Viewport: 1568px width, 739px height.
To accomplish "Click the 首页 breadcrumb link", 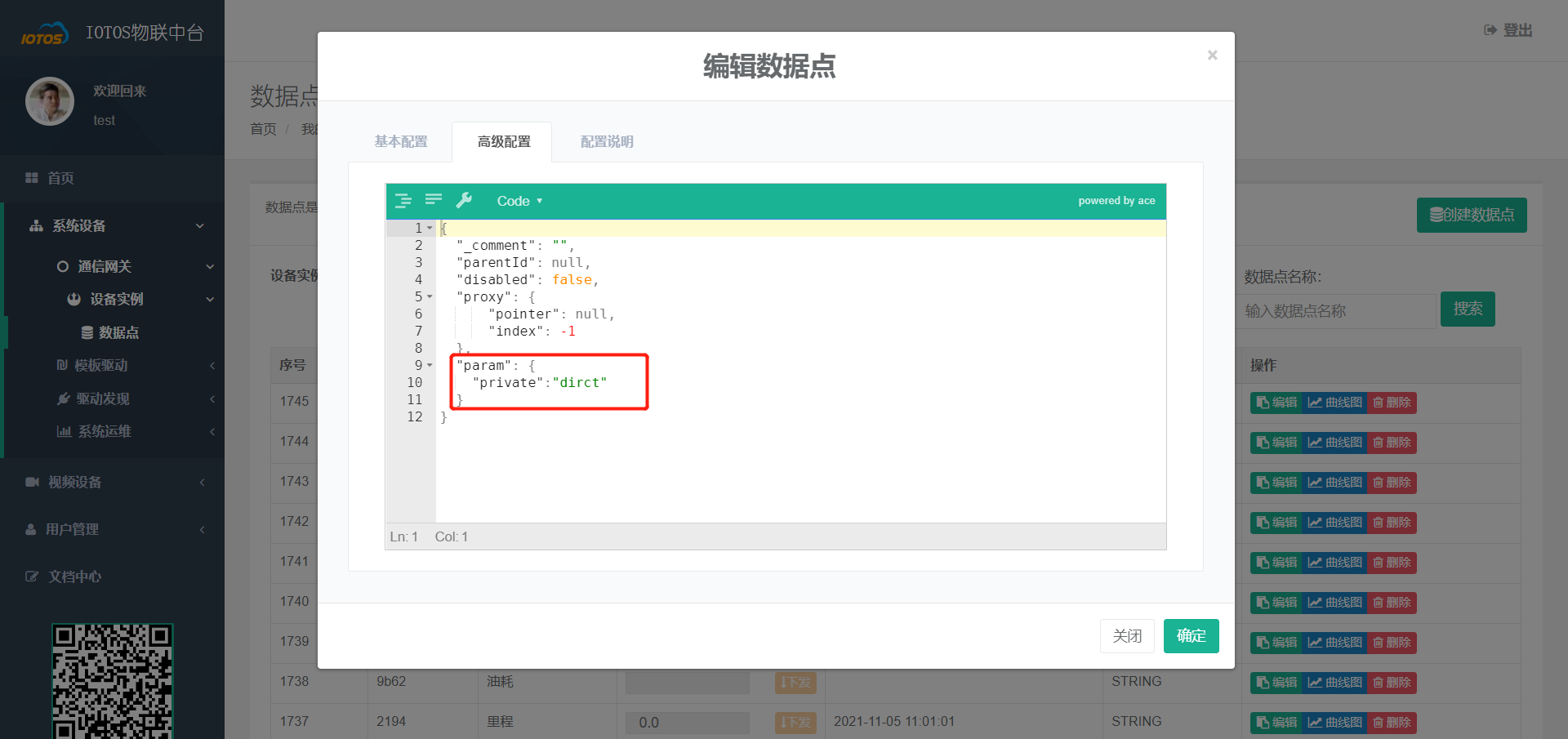I will [x=263, y=129].
